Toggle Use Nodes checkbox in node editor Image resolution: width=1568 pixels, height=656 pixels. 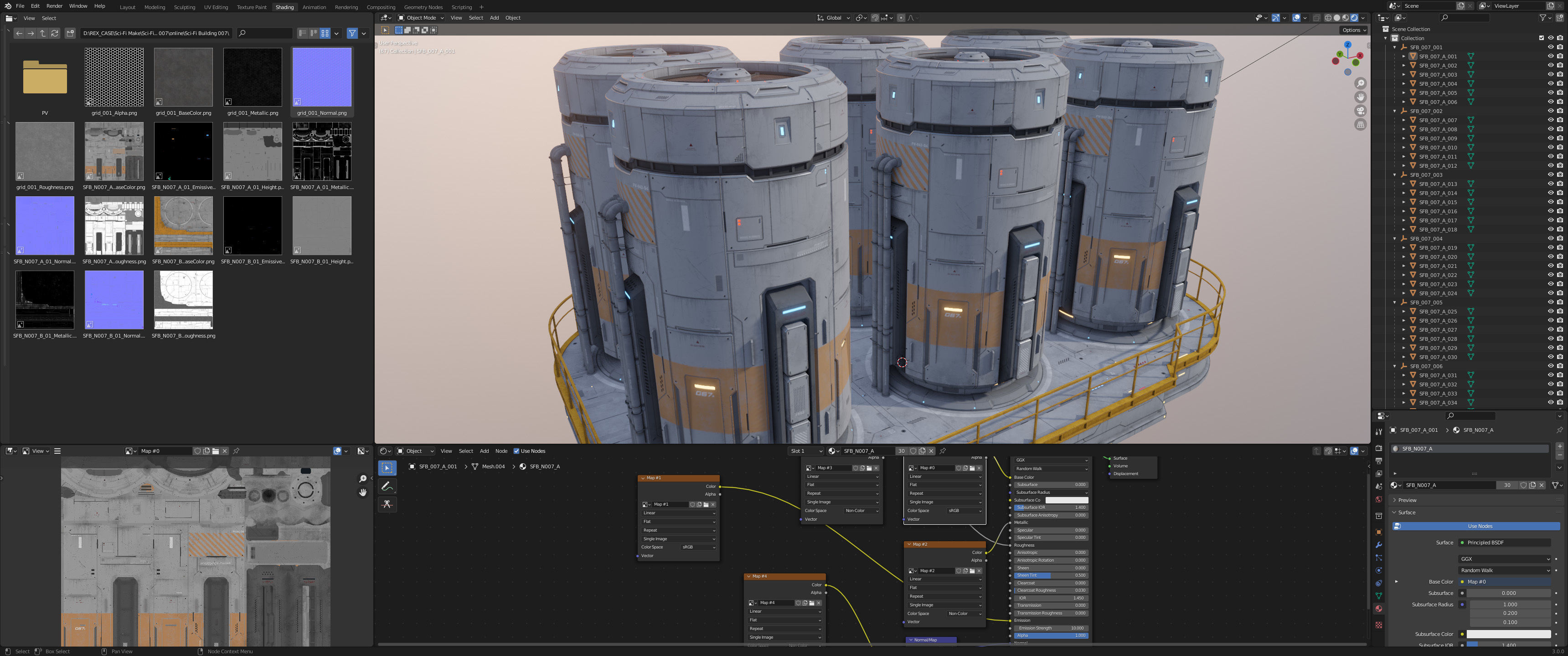click(516, 451)
